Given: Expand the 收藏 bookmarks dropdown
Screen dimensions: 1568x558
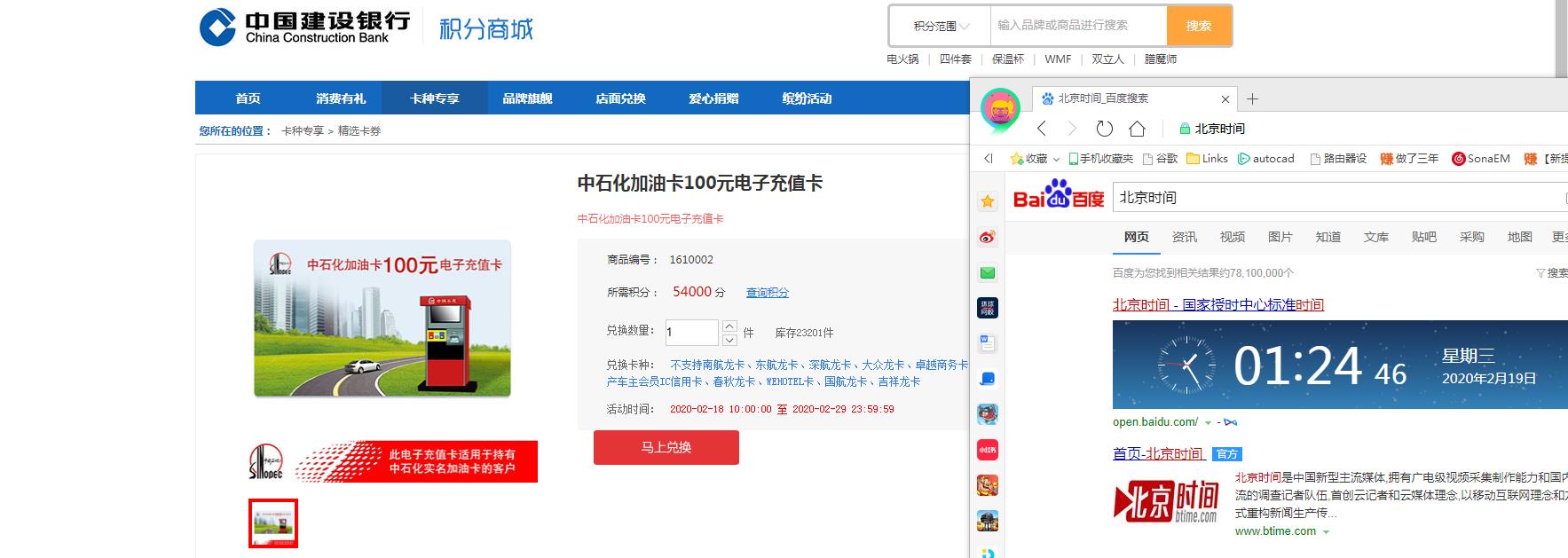Looking at the screenshot, I should (x=1056, y=160).
